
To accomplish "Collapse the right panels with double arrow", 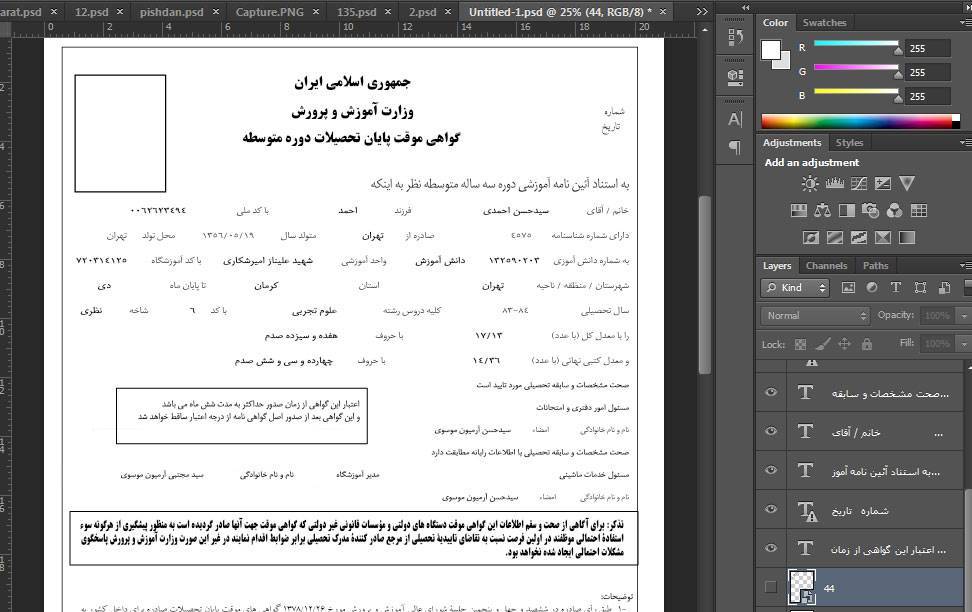I will tap(745, 7).
